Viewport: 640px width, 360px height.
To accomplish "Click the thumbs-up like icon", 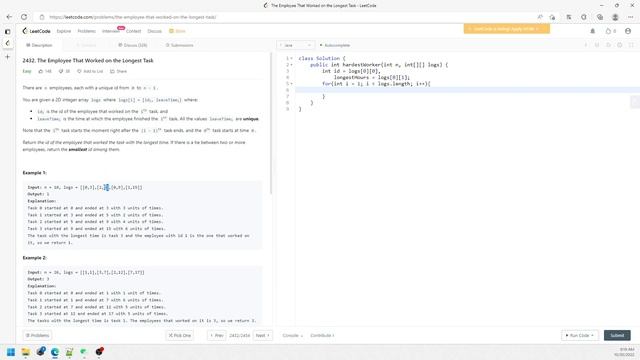I will click(x=41, y=71).
